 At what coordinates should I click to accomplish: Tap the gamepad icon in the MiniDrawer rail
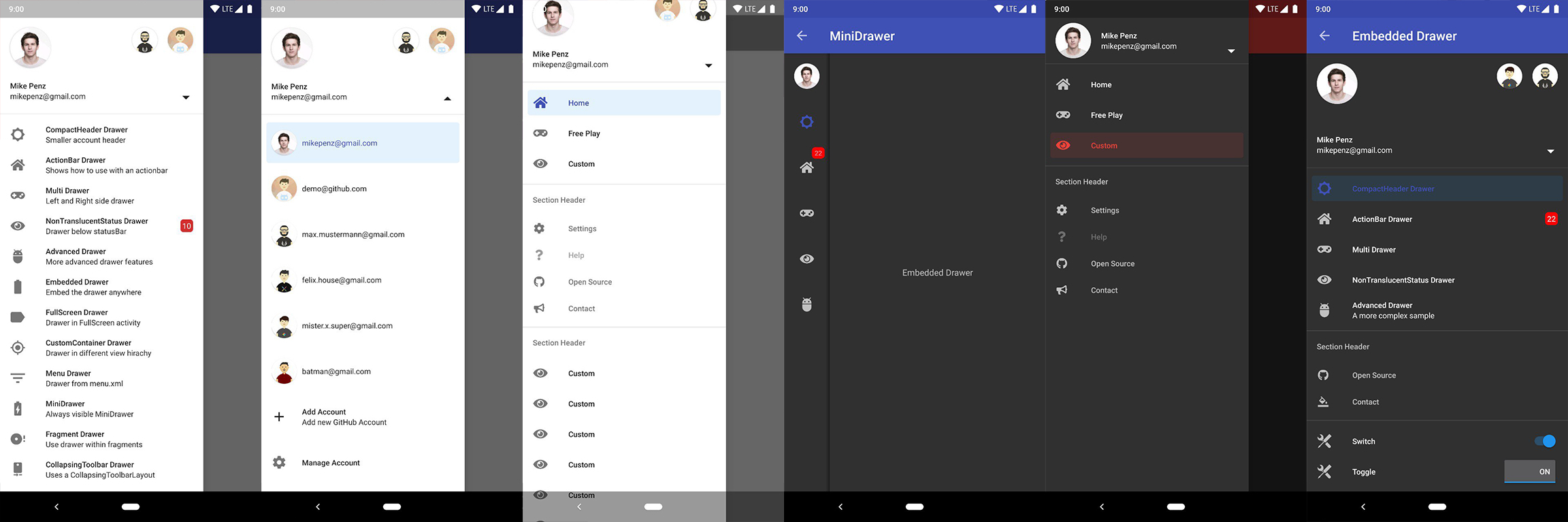point(807,213)
